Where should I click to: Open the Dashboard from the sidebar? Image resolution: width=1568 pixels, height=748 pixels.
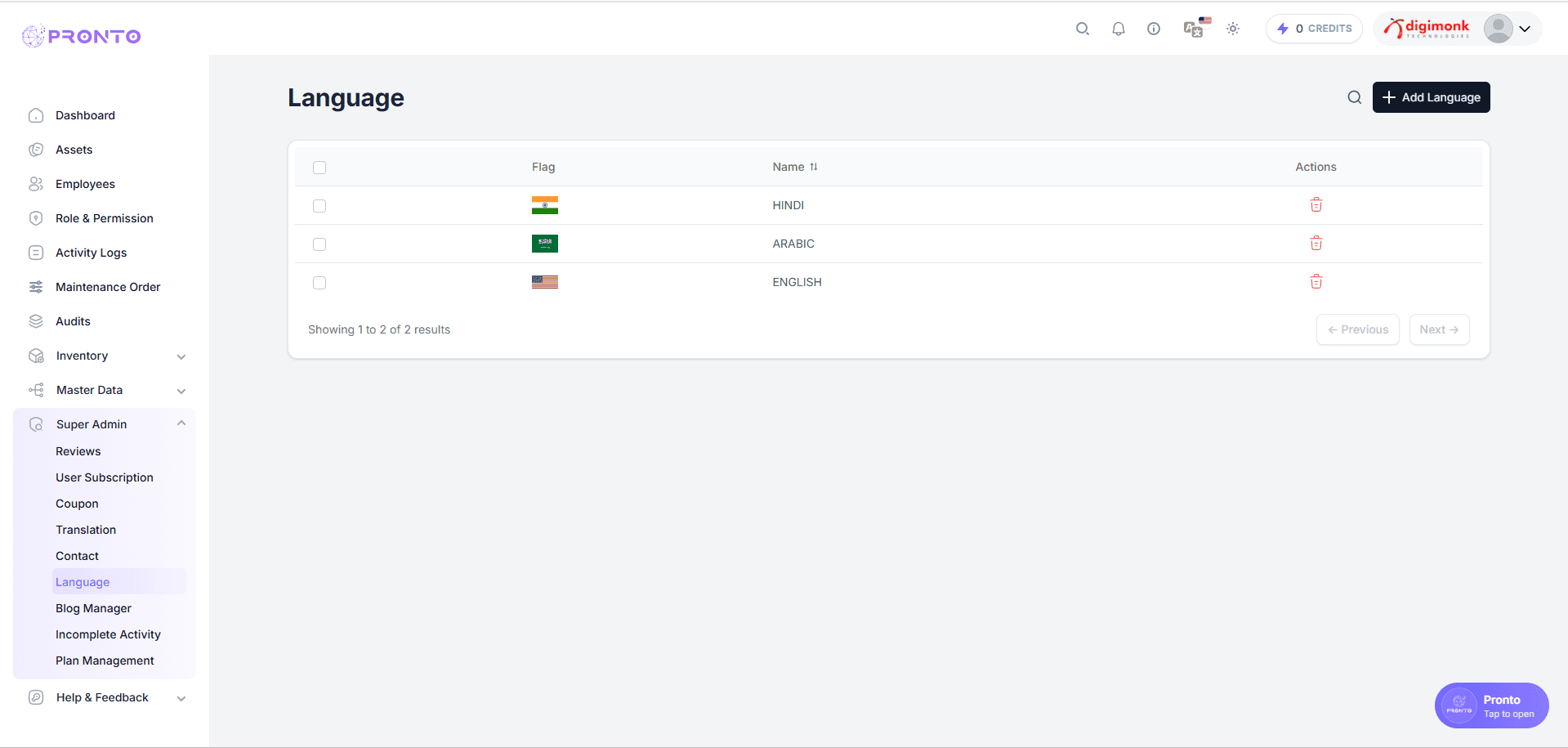pyautogui.click(x=84, y=115)
